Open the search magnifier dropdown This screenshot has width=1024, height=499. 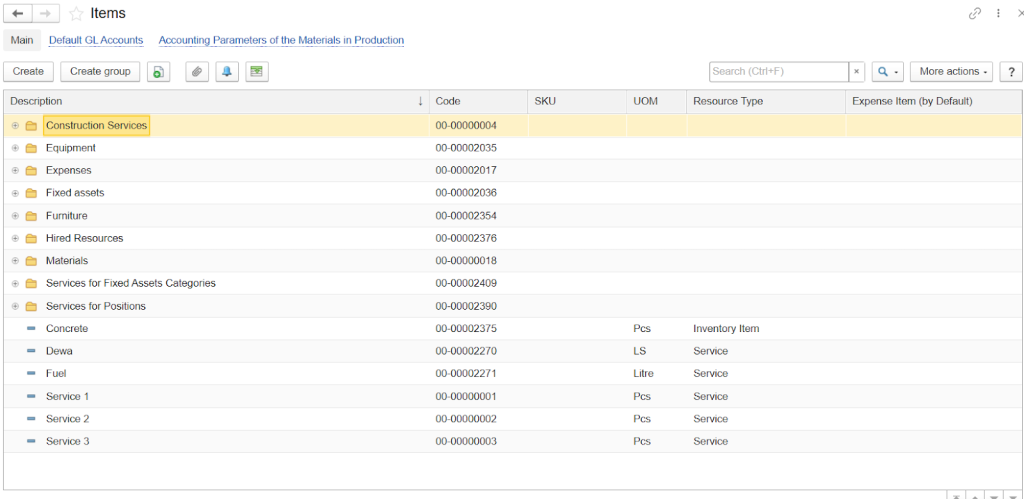click(x=888, y=72)
